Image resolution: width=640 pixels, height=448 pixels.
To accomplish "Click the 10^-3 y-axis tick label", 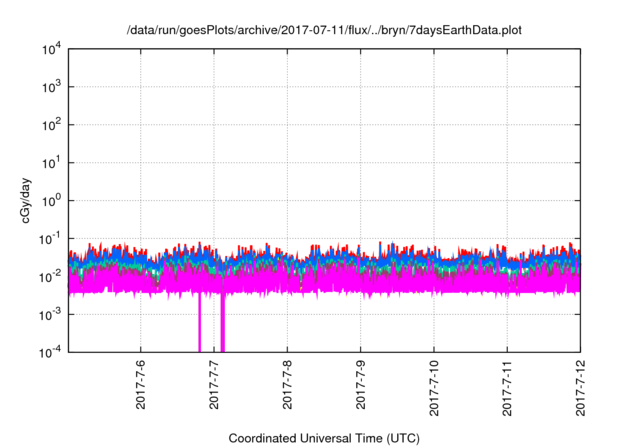I will tap(50, 315).
